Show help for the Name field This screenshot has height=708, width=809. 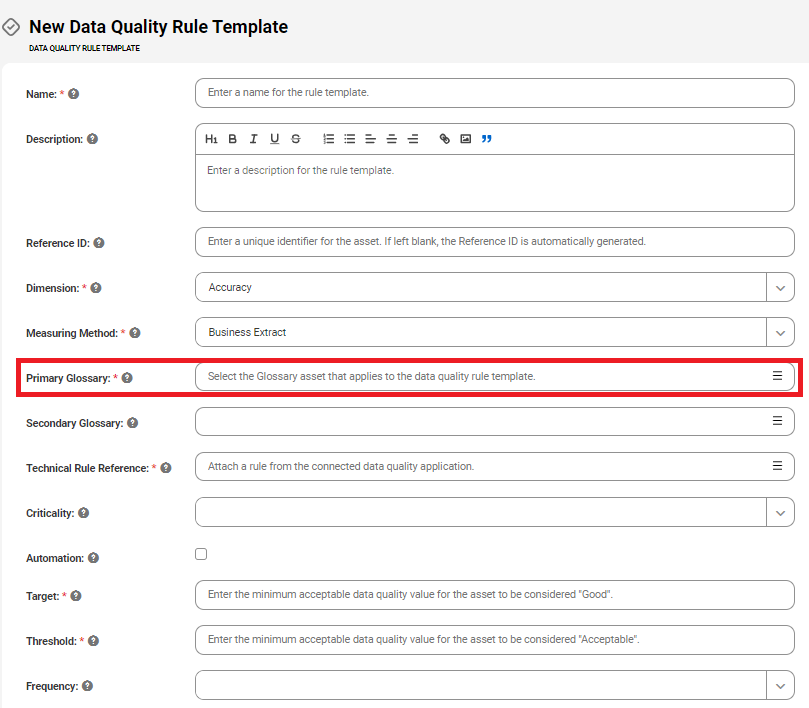(74, 94)
